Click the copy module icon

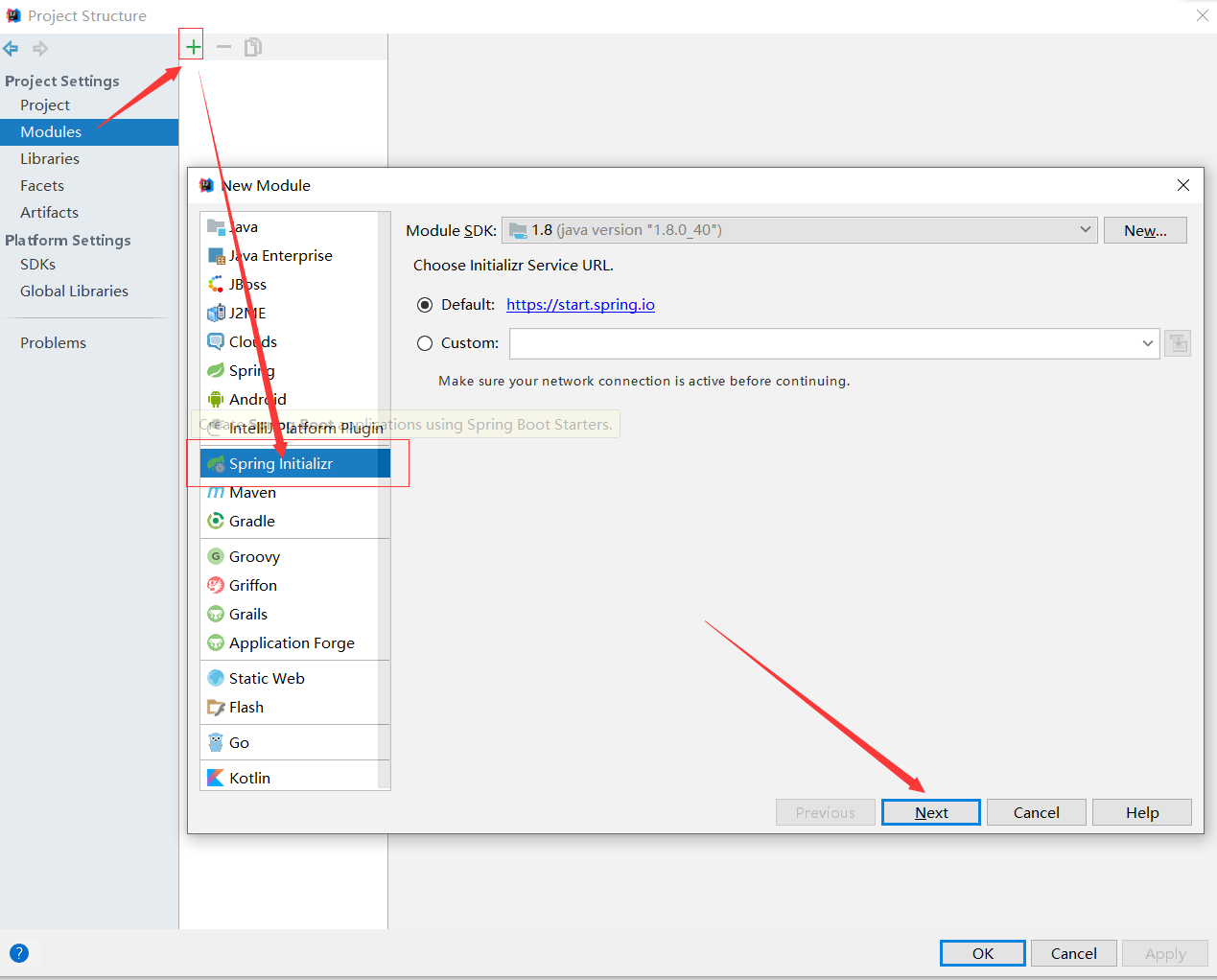pyautogui.click(x=253, y=47)
